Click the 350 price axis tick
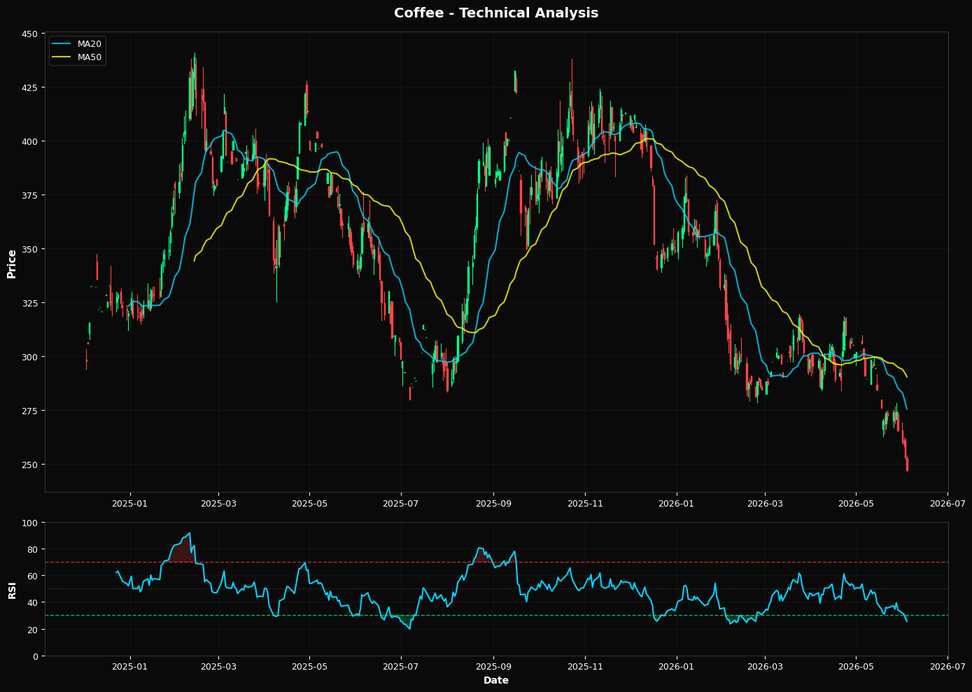The height and width of the screenshot is (692, 972). pos(30,249)
